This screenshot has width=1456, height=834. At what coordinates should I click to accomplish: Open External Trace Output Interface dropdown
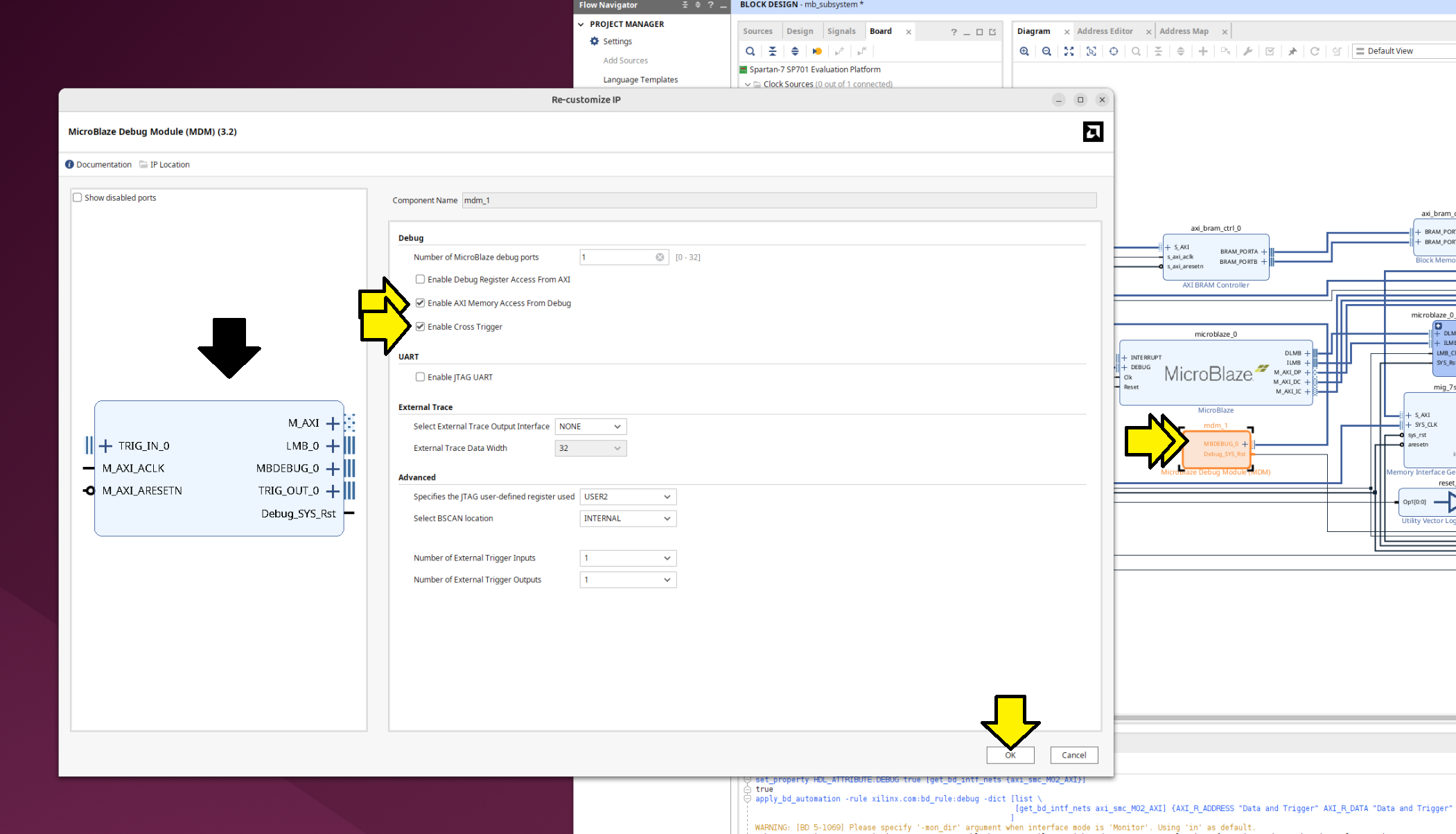(x=590, y=427)
